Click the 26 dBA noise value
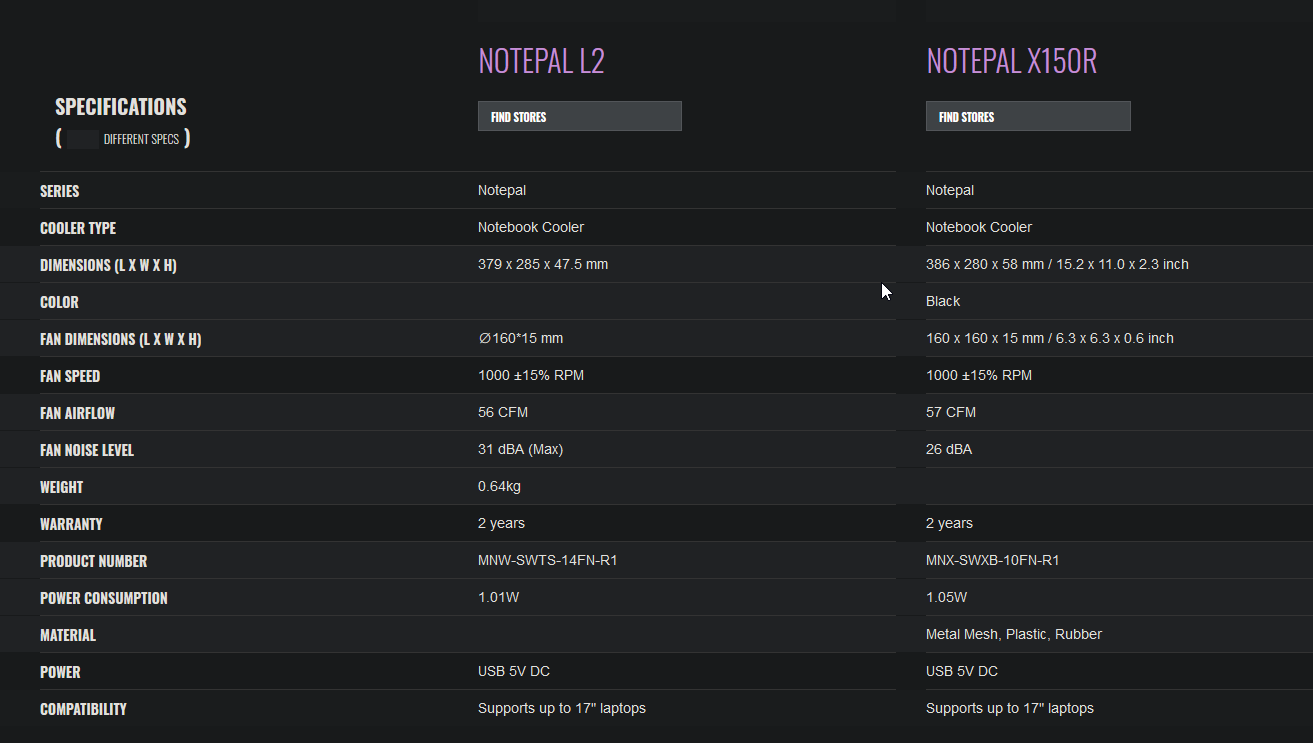 tap(949, 449)
